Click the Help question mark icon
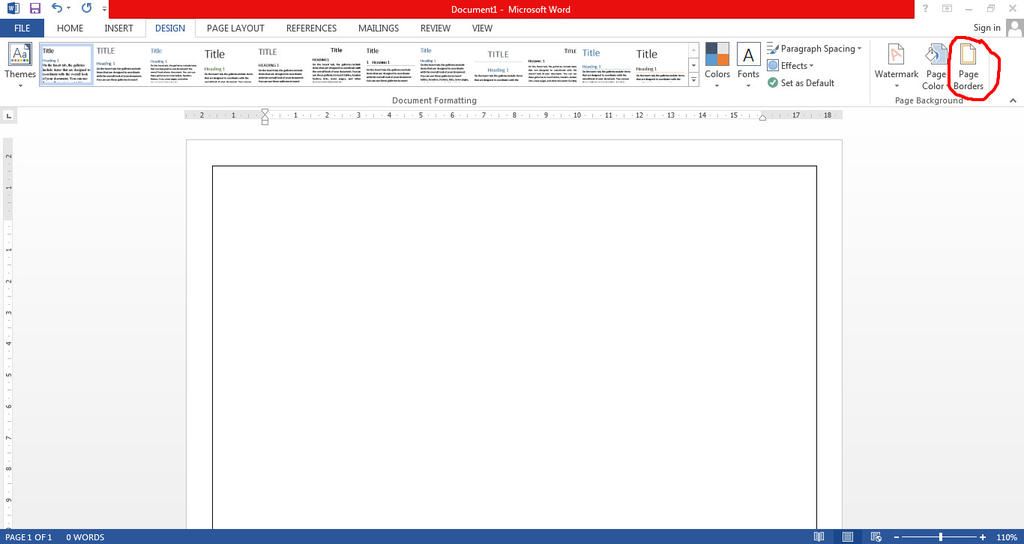Viewport: 1024px width, 544px height. [x=925, y=8]
